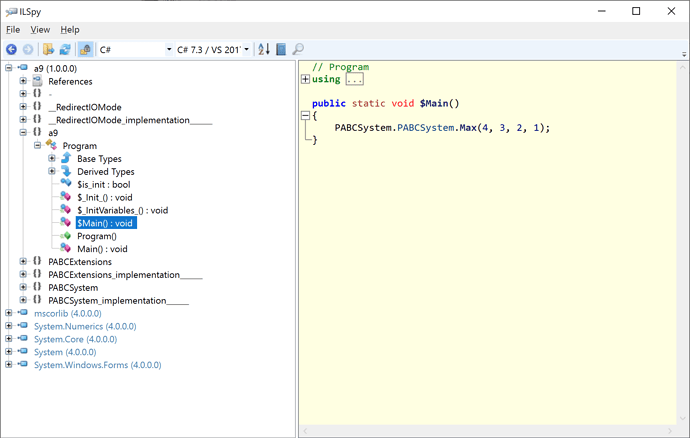This screenshot has height=438, width=690.
Task: Expand the PABCExtensions namespace
Action: 23,261
